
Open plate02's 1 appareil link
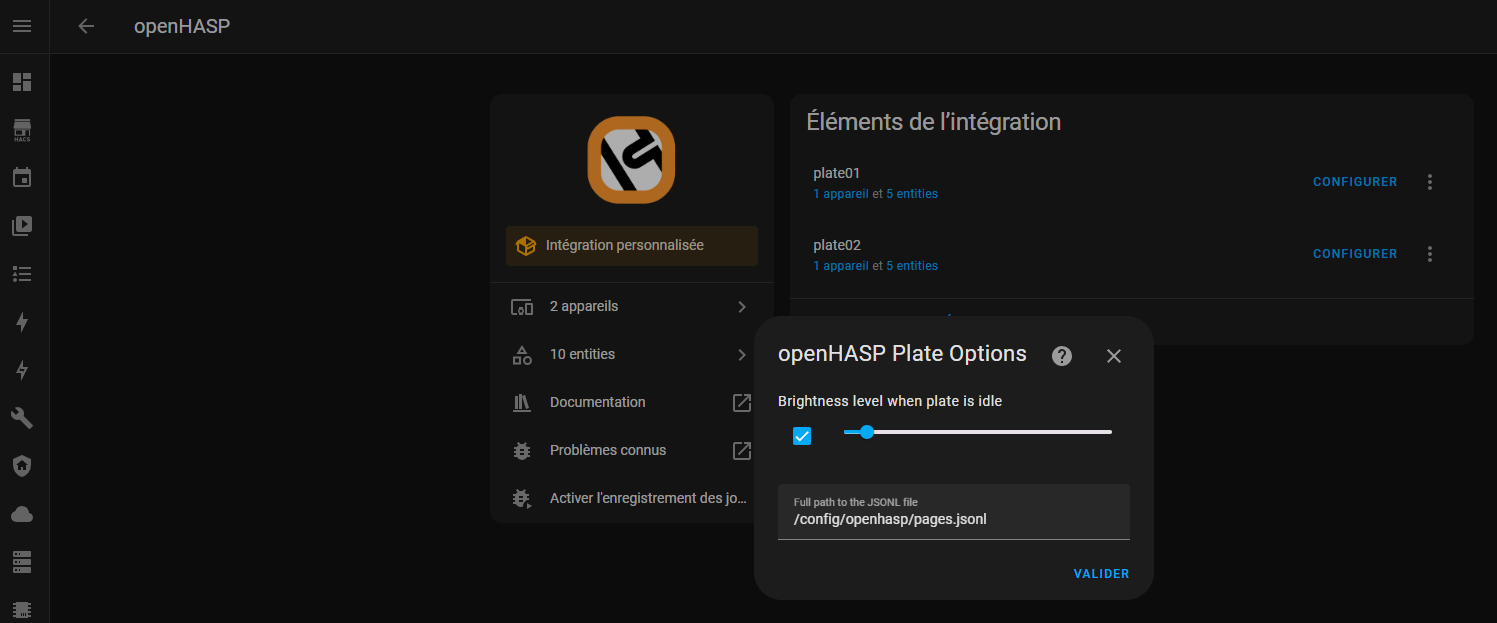click(841, 266)
